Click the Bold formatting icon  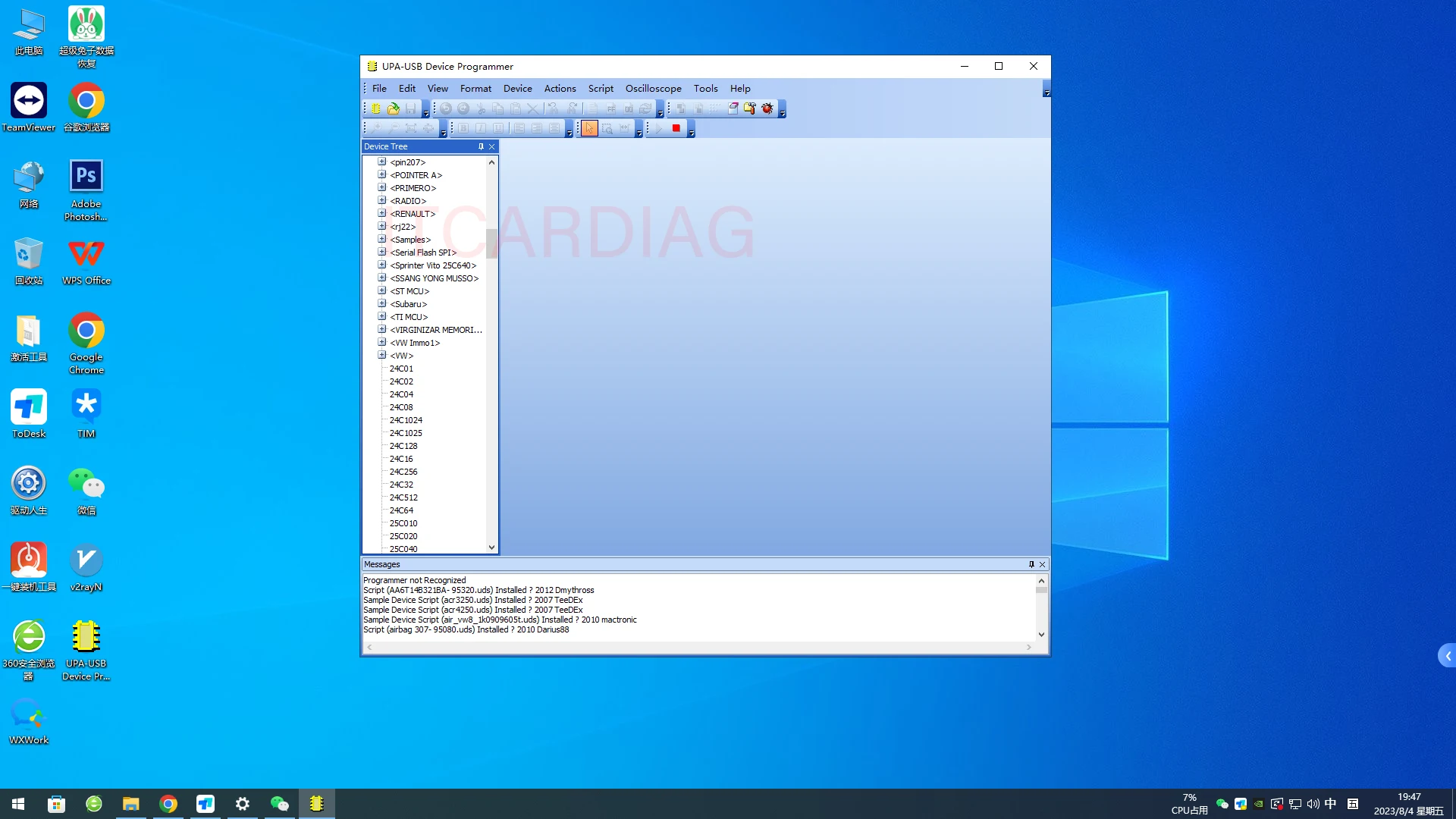(x=463, y=129)
